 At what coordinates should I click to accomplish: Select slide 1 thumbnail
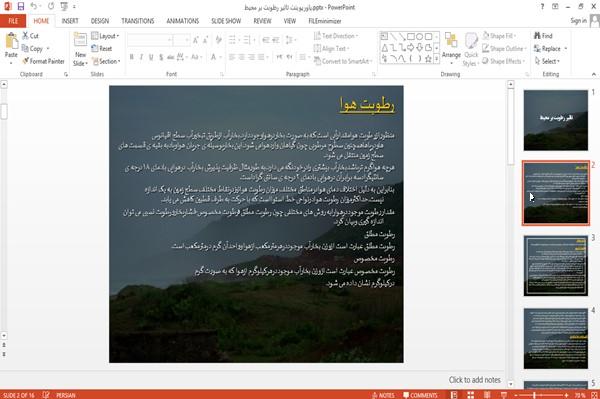pyautogui.click(x=556, y=120)
